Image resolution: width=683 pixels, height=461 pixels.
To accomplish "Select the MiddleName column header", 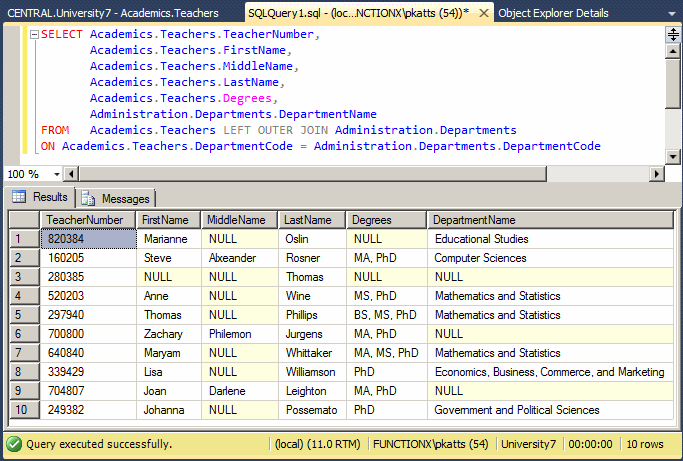I will pyautogui.click(x=240, y=220).
